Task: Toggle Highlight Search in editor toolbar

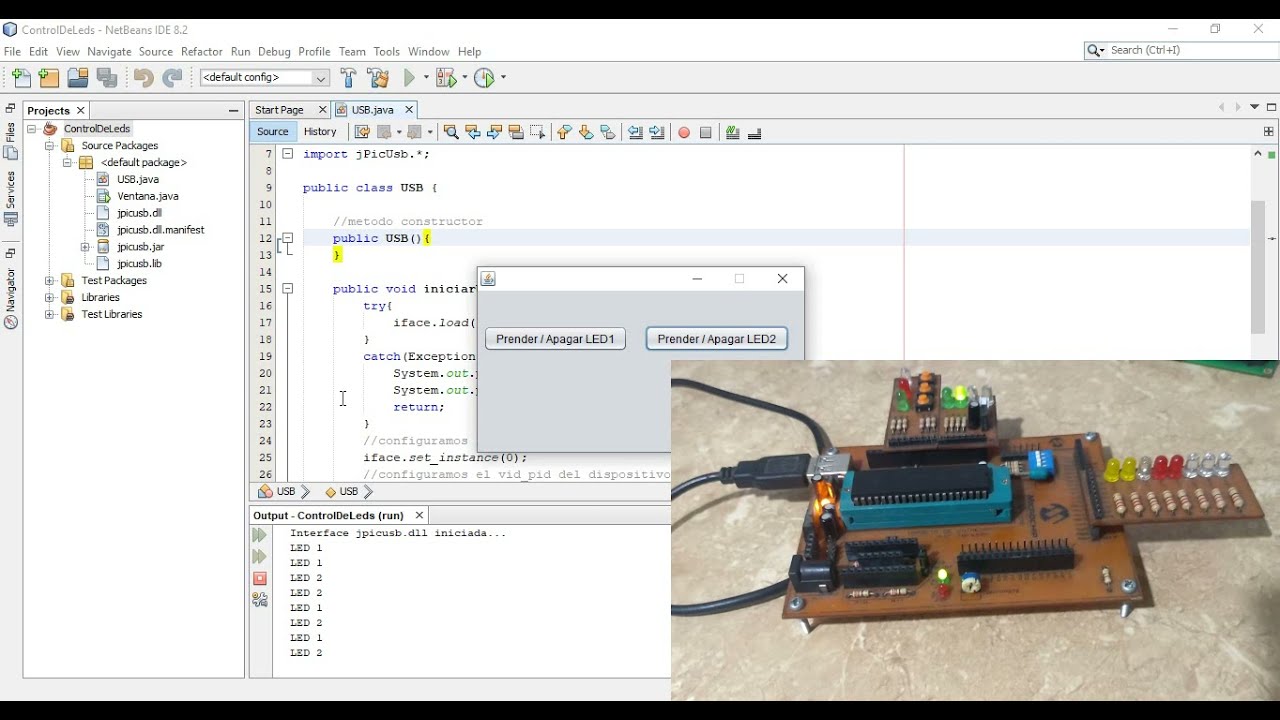Action: (516, 132)
